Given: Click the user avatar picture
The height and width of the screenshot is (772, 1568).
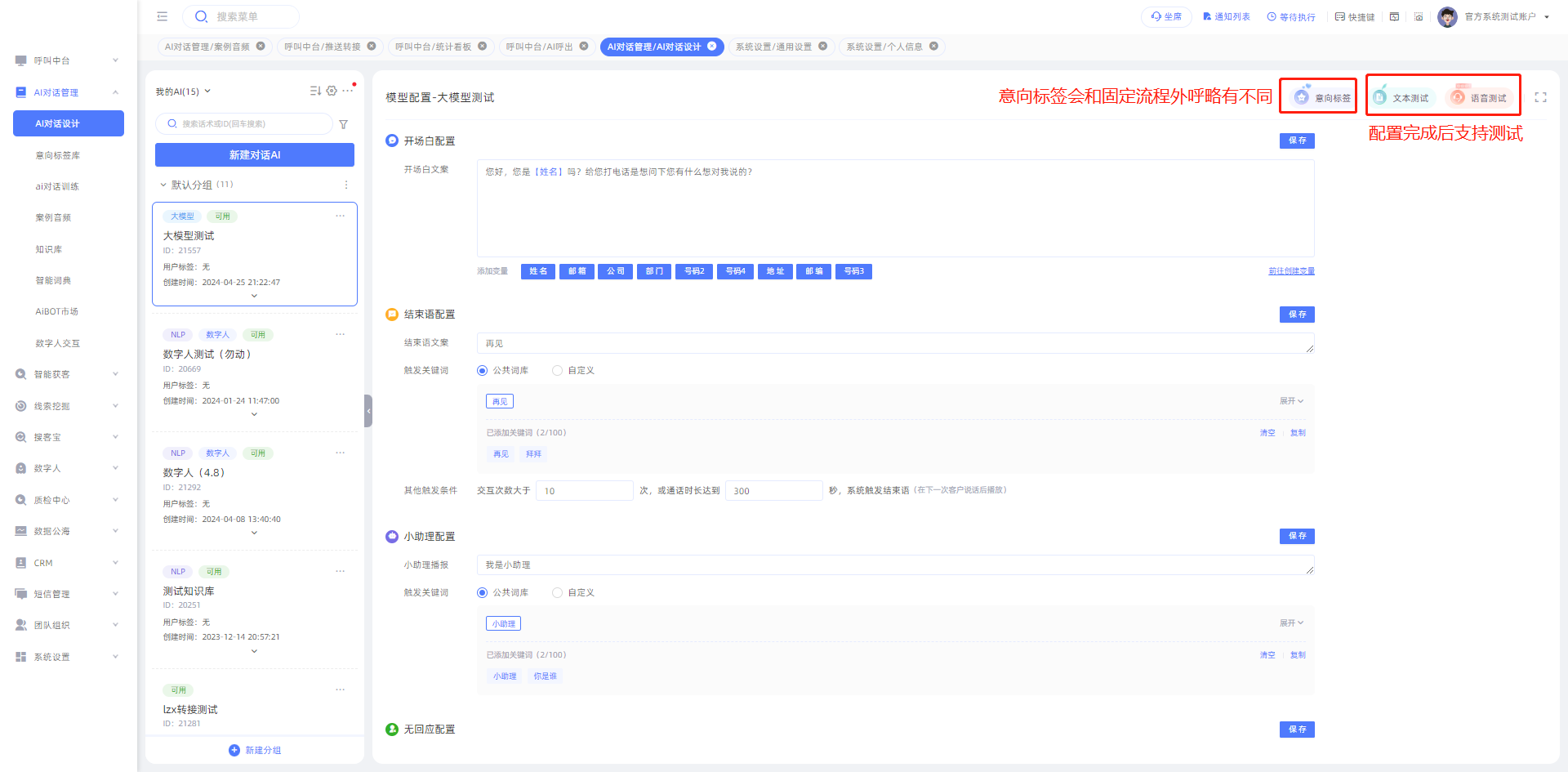Looking at the screenshot, I should 1447,16.
